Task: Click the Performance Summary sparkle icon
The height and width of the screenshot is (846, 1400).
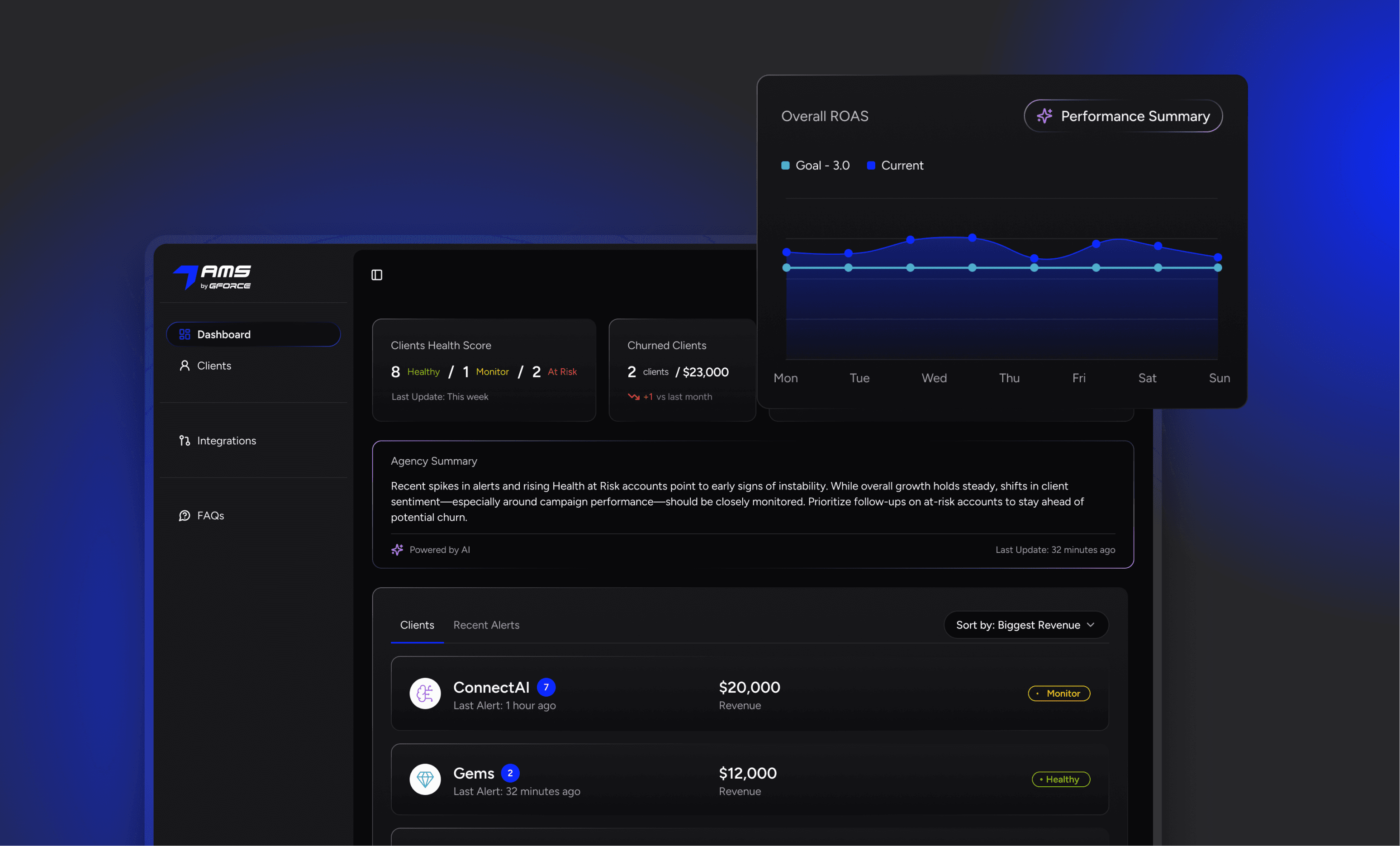Action: [x=1044, y=116]
